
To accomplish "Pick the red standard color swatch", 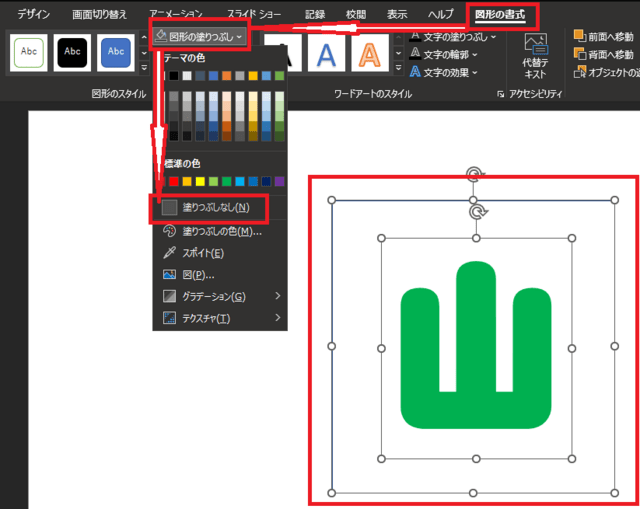I will coord(174,181).
